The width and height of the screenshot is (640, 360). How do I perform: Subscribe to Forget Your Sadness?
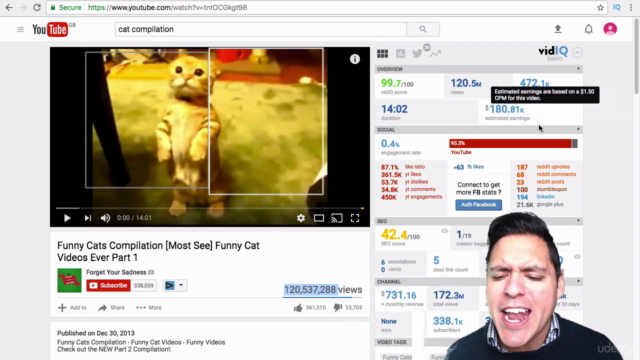(x=108, y=285)
